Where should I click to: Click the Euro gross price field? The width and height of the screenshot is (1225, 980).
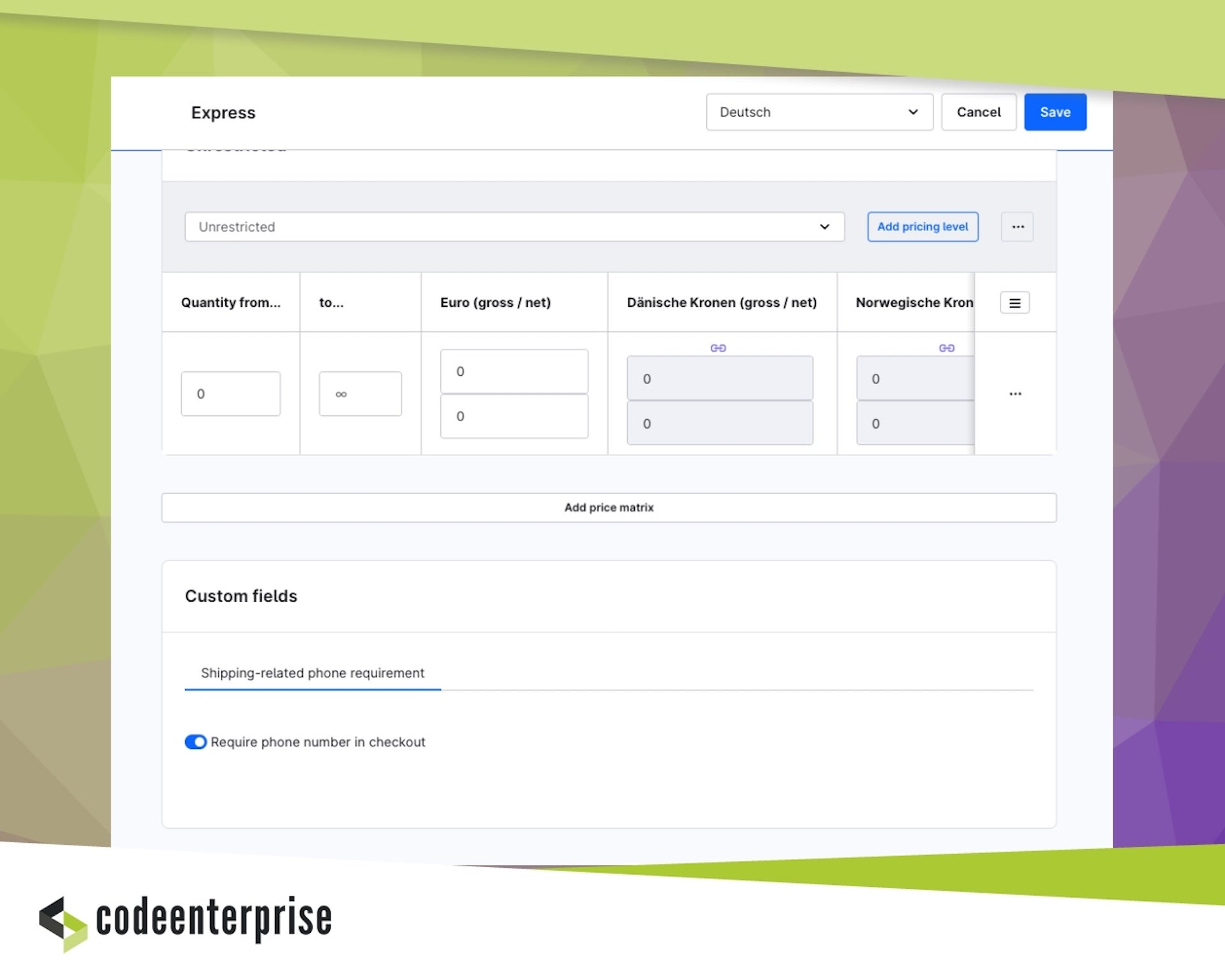[514, 371]
